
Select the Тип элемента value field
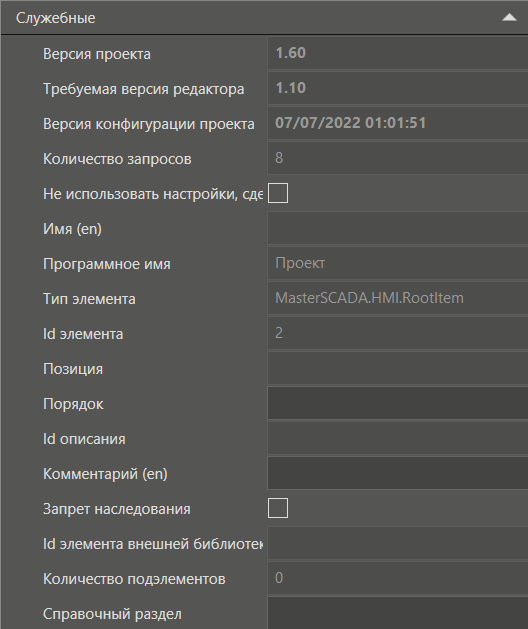[x=398, y=298]
